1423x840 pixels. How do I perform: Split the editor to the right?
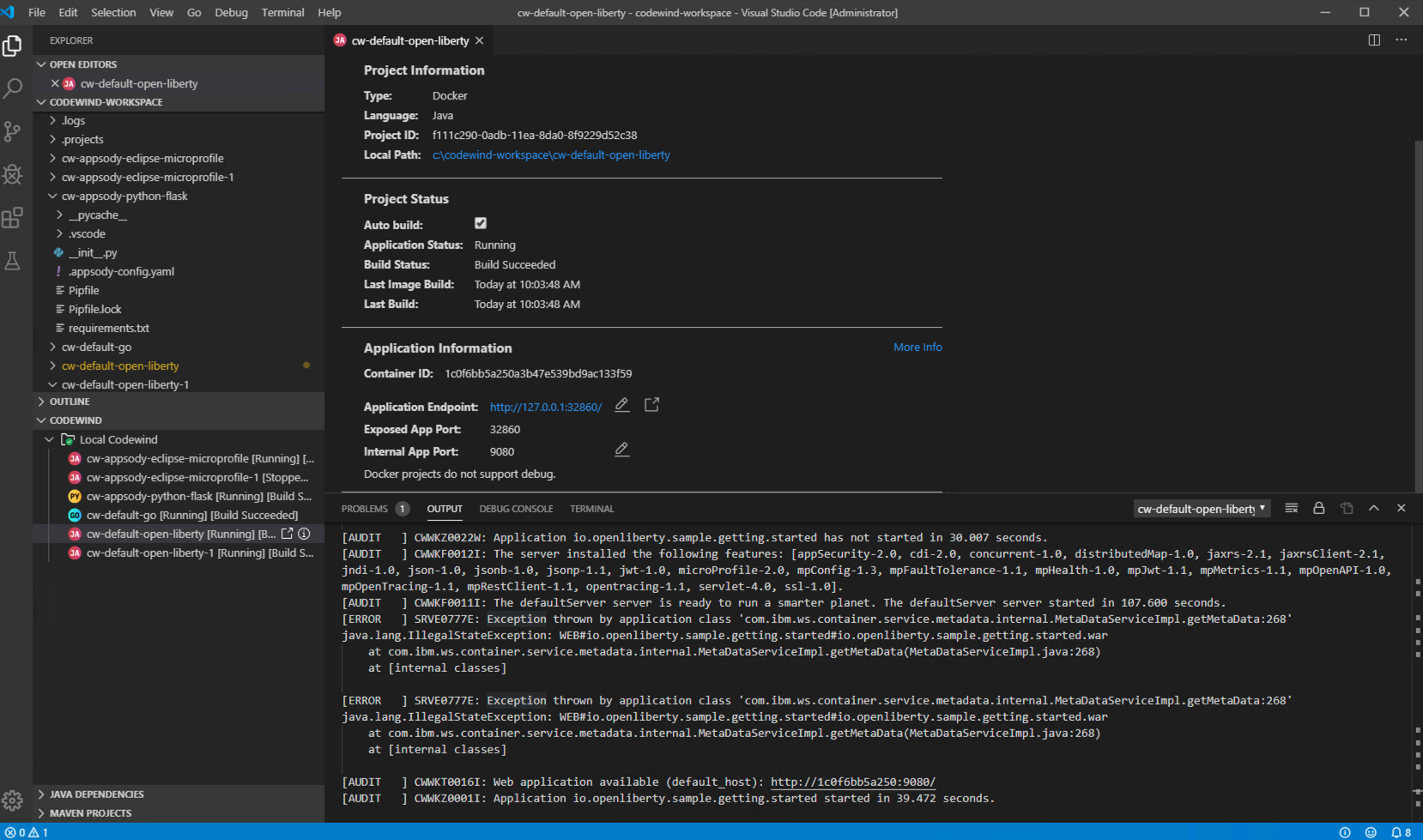pos(1374,40)
